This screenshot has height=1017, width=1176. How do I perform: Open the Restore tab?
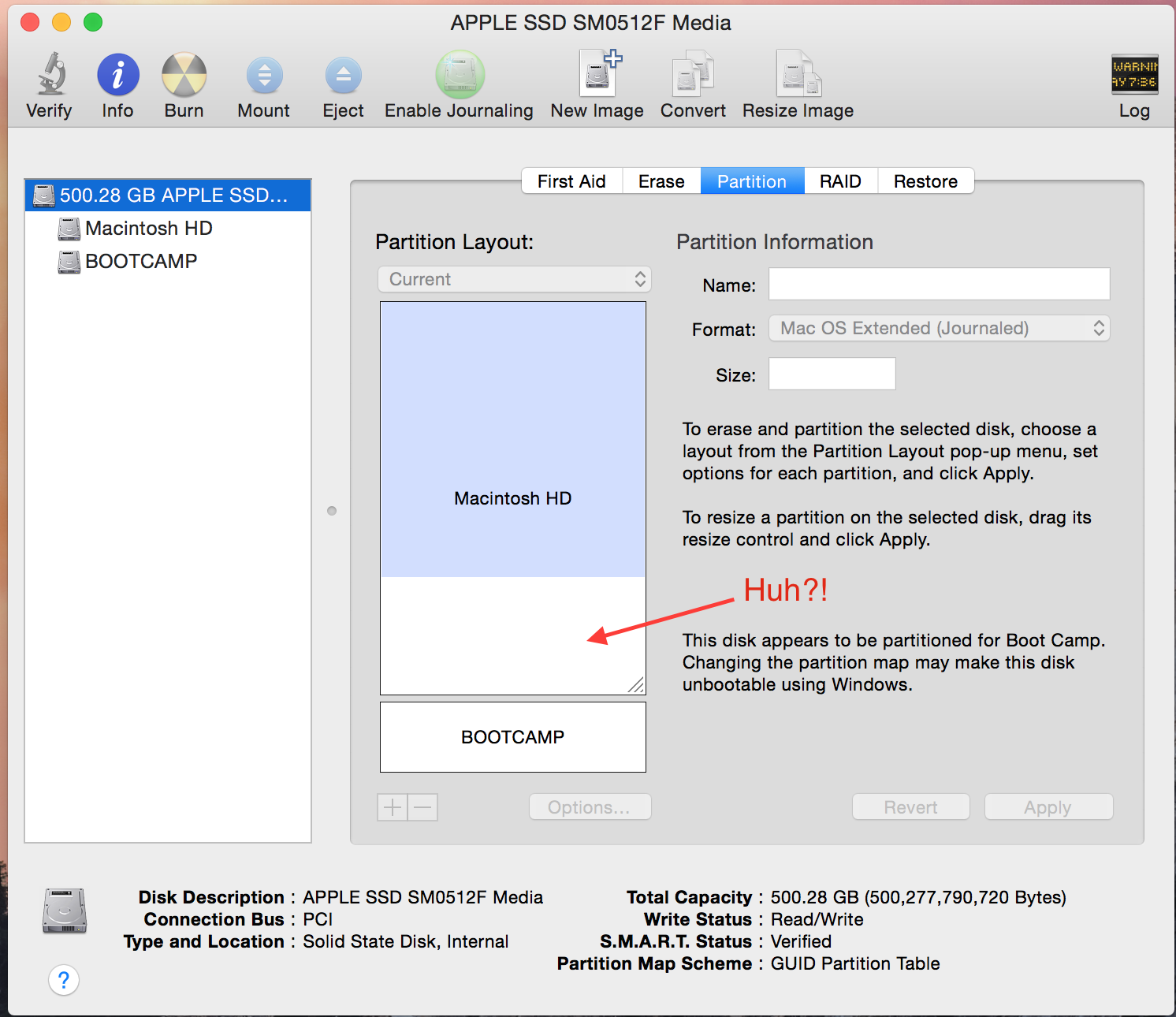925,181
